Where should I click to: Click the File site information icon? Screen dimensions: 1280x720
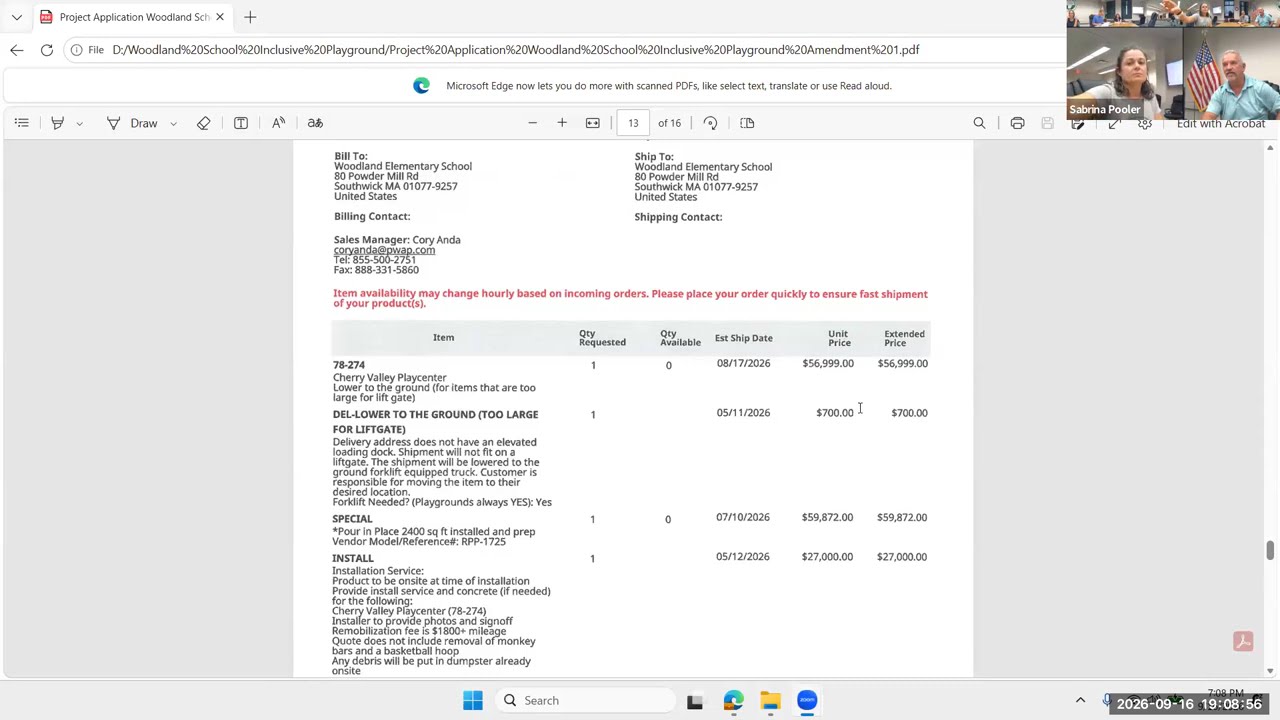point(87,50)
